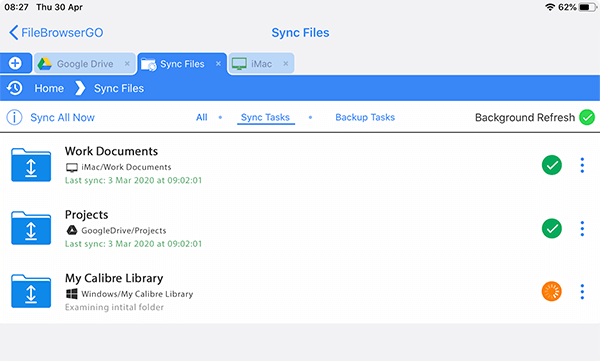
Task: Click the Google Drive logo icon
Action: click(44, 64)
